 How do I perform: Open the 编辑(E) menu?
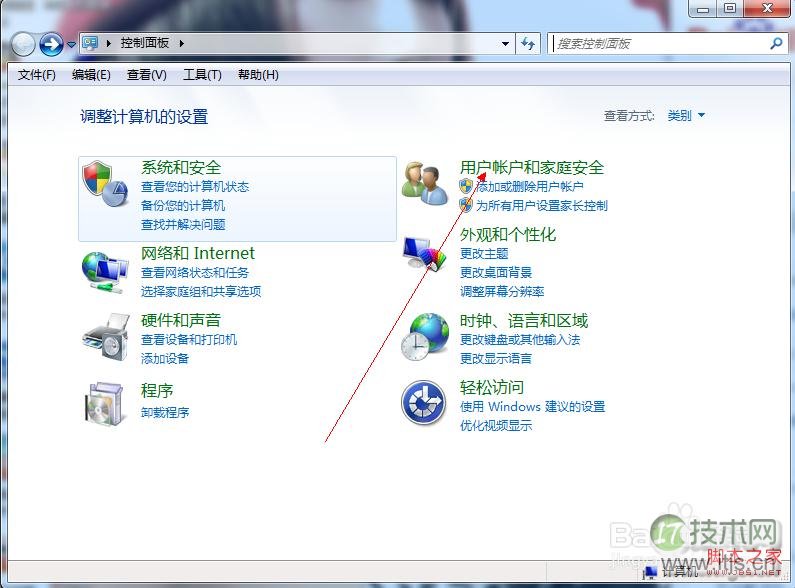[91, 75]
